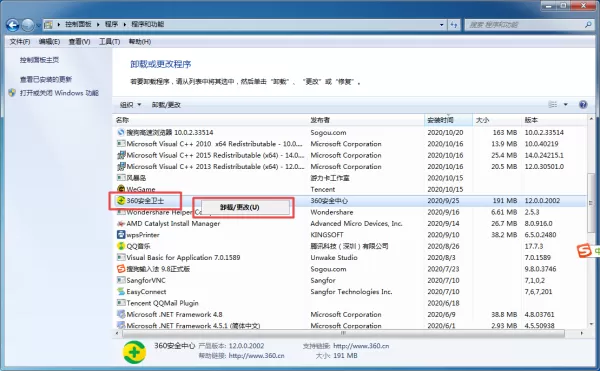
Task: Open the 组织 dropdown menu
Action: 130,104
